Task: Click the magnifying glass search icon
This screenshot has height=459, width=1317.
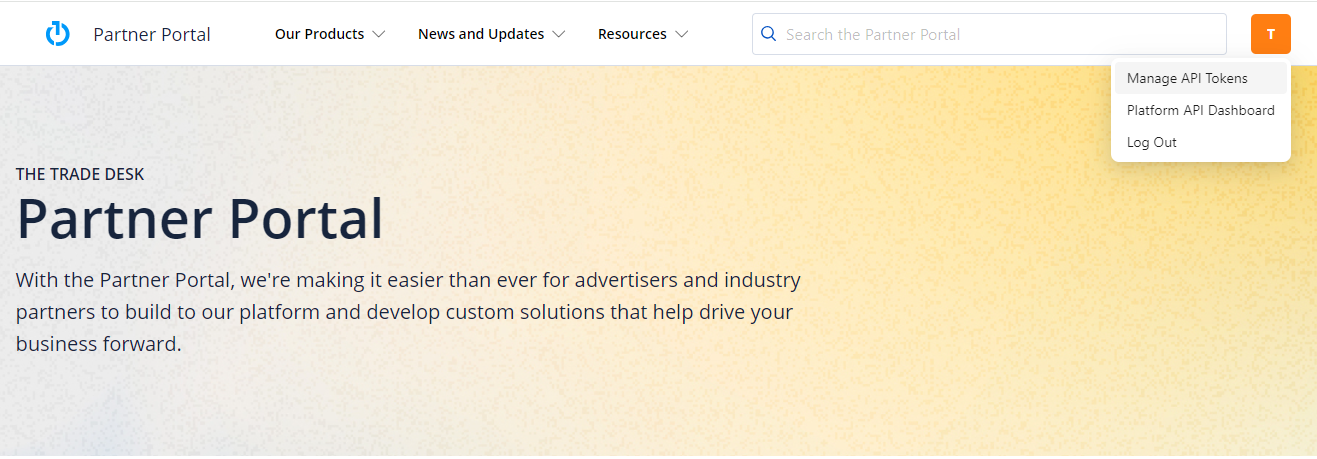Action: 769,34
